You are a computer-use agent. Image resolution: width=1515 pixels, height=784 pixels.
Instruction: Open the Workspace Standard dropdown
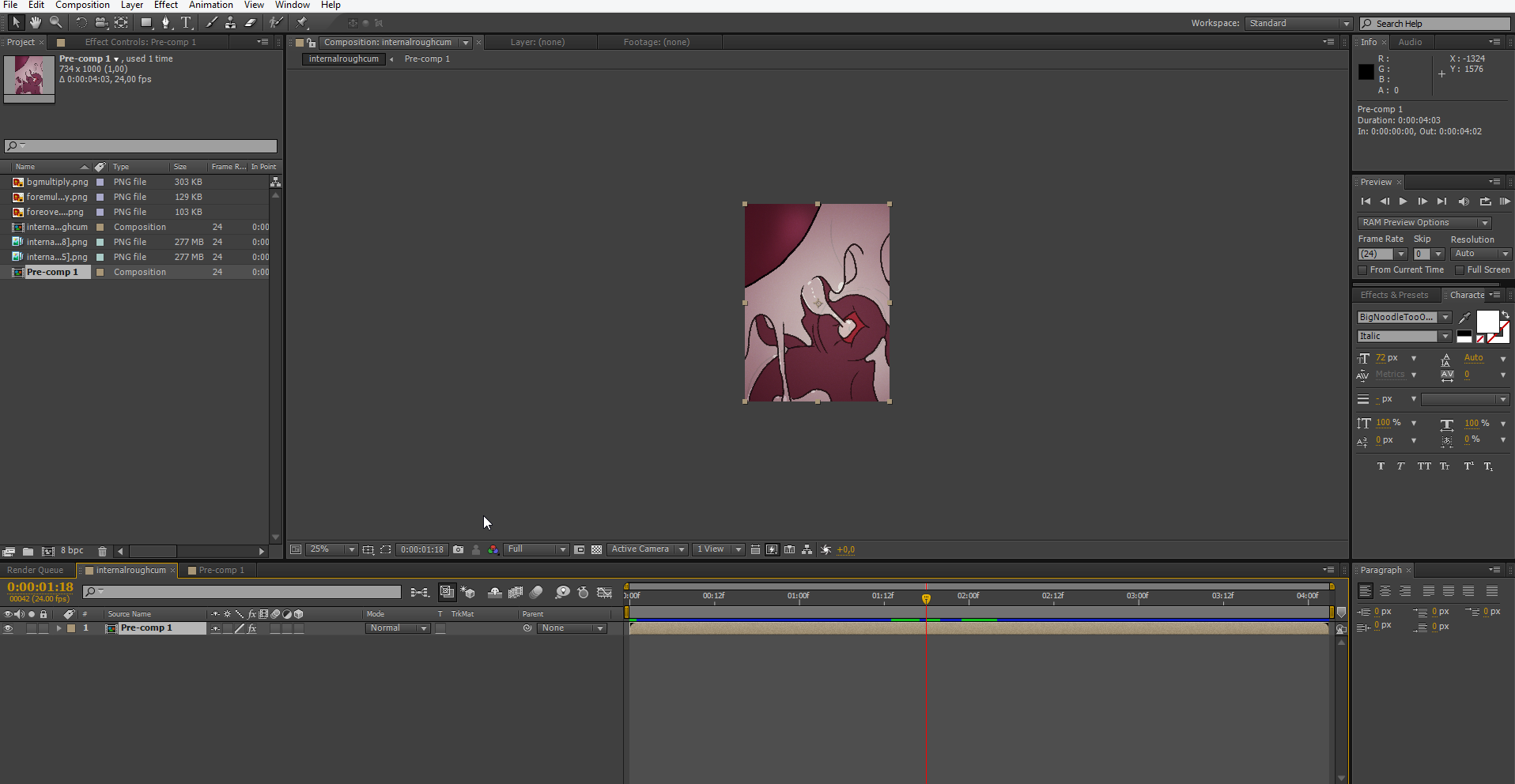click(x=1298, y=24)
